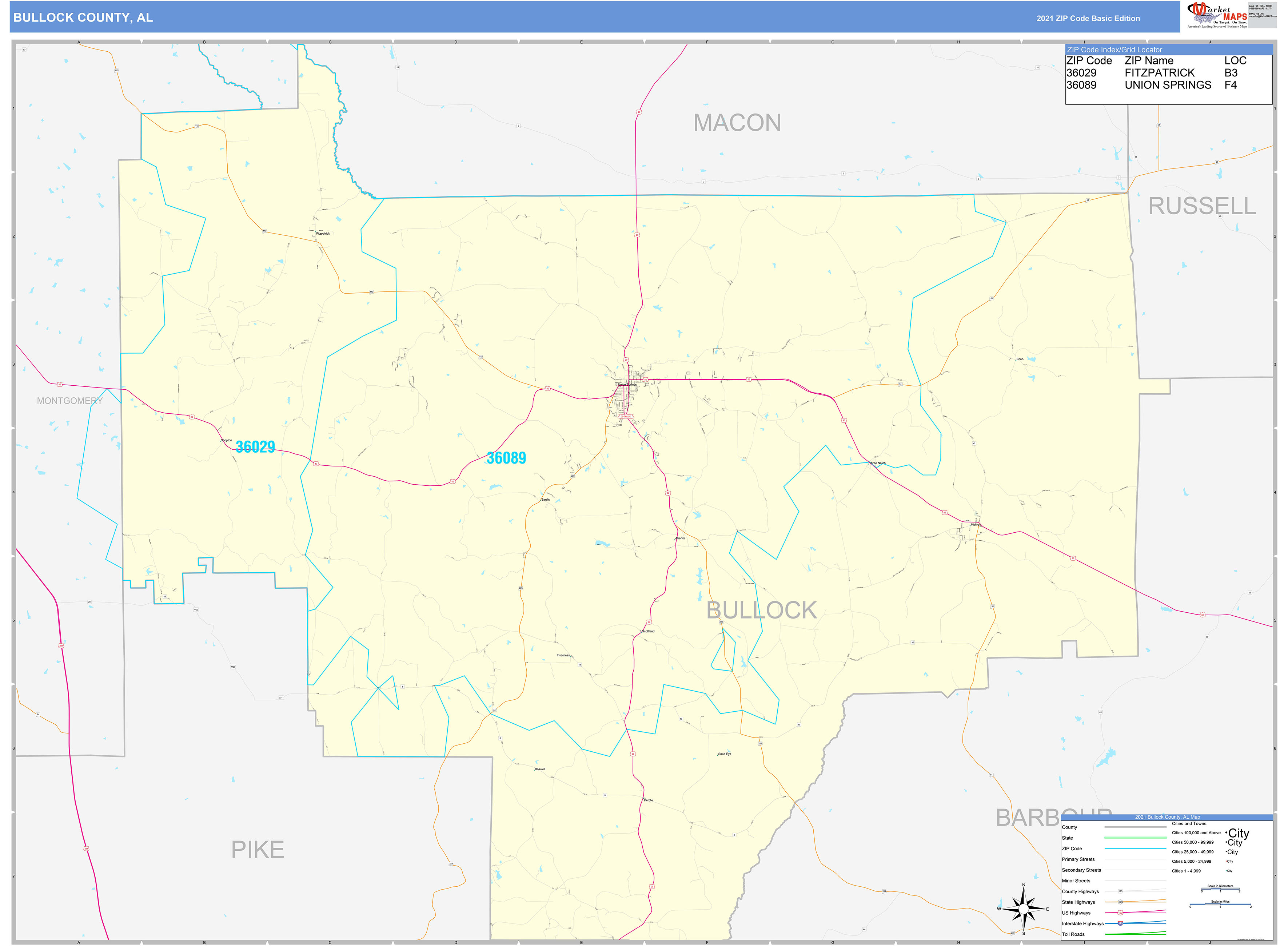Click the Scotland town label
Viewport: 1288px width, 946px height.
coord(648,631)
